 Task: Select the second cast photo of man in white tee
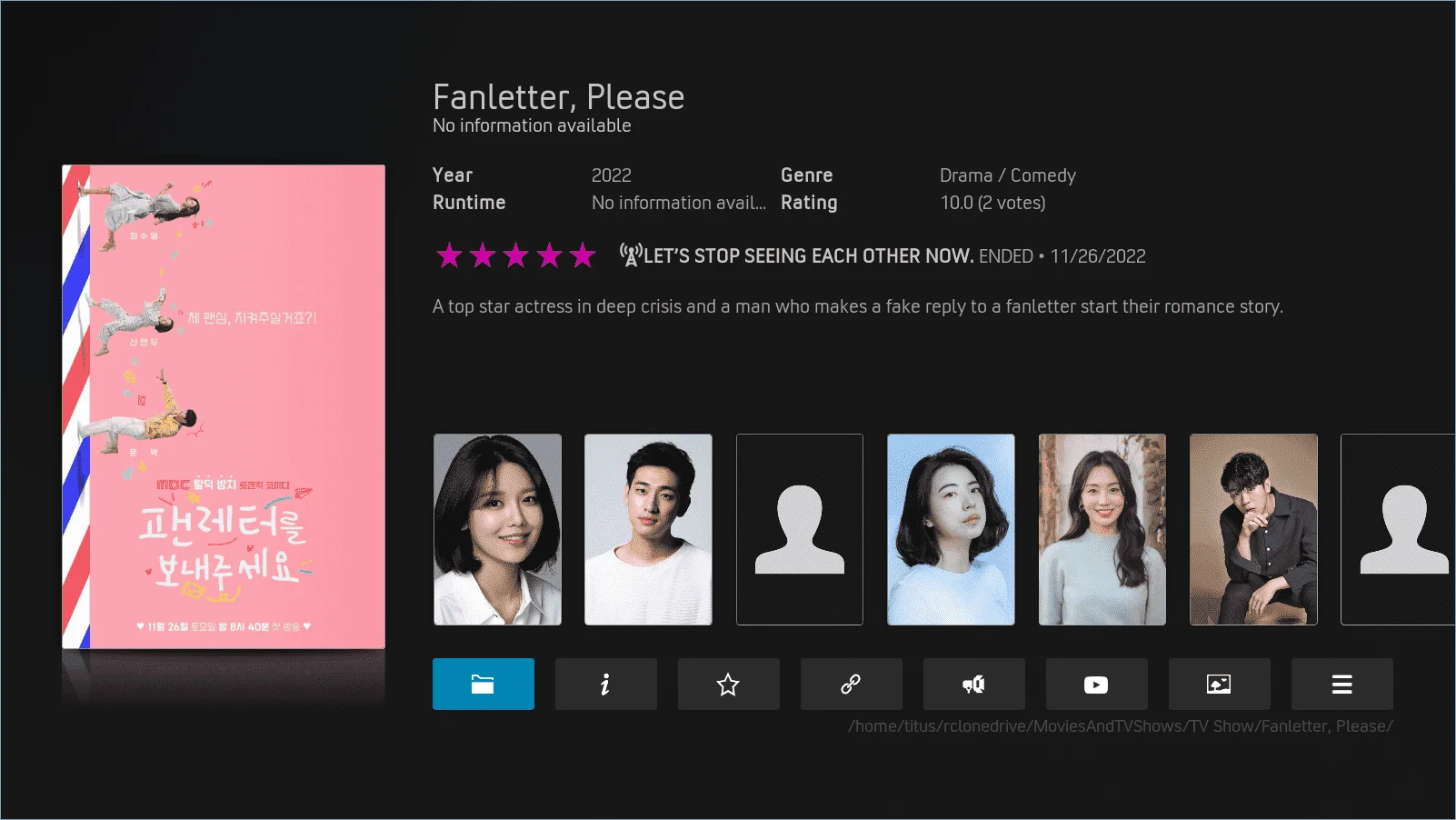point(649,529)
